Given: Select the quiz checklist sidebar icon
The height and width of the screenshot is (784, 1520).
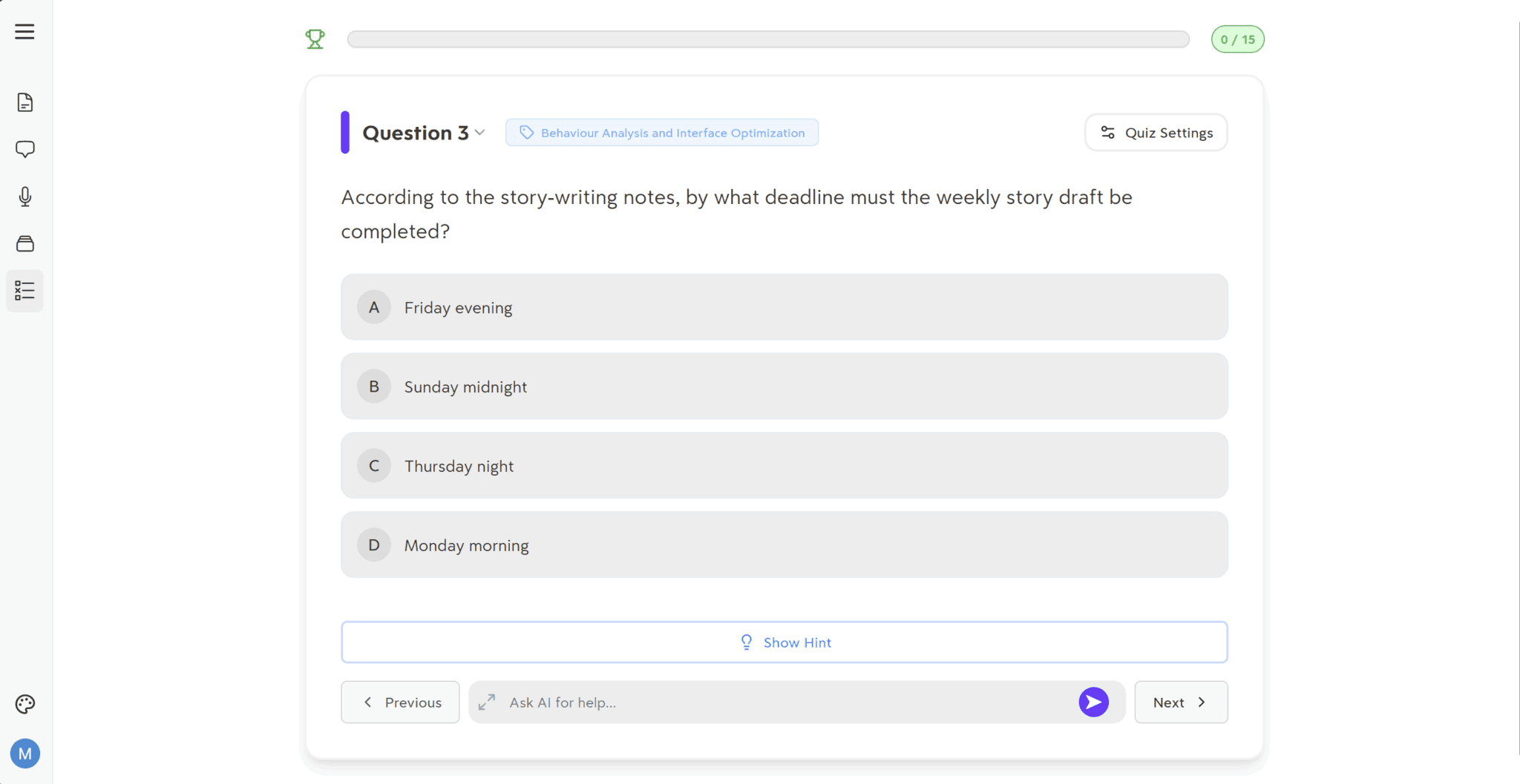Looking at the screenshot, I should 25,291.
